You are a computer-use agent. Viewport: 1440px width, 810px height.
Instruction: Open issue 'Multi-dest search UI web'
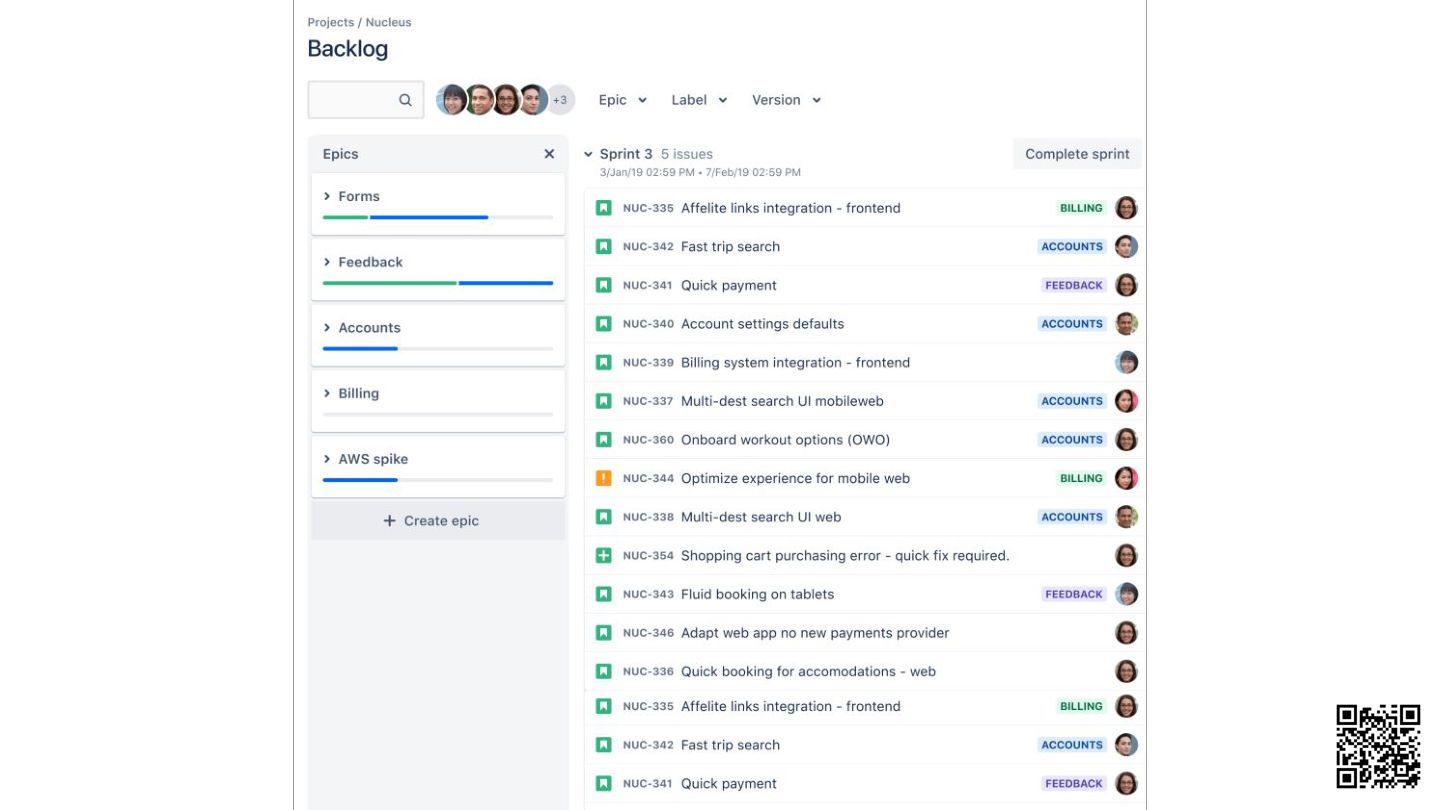point(761,517)
